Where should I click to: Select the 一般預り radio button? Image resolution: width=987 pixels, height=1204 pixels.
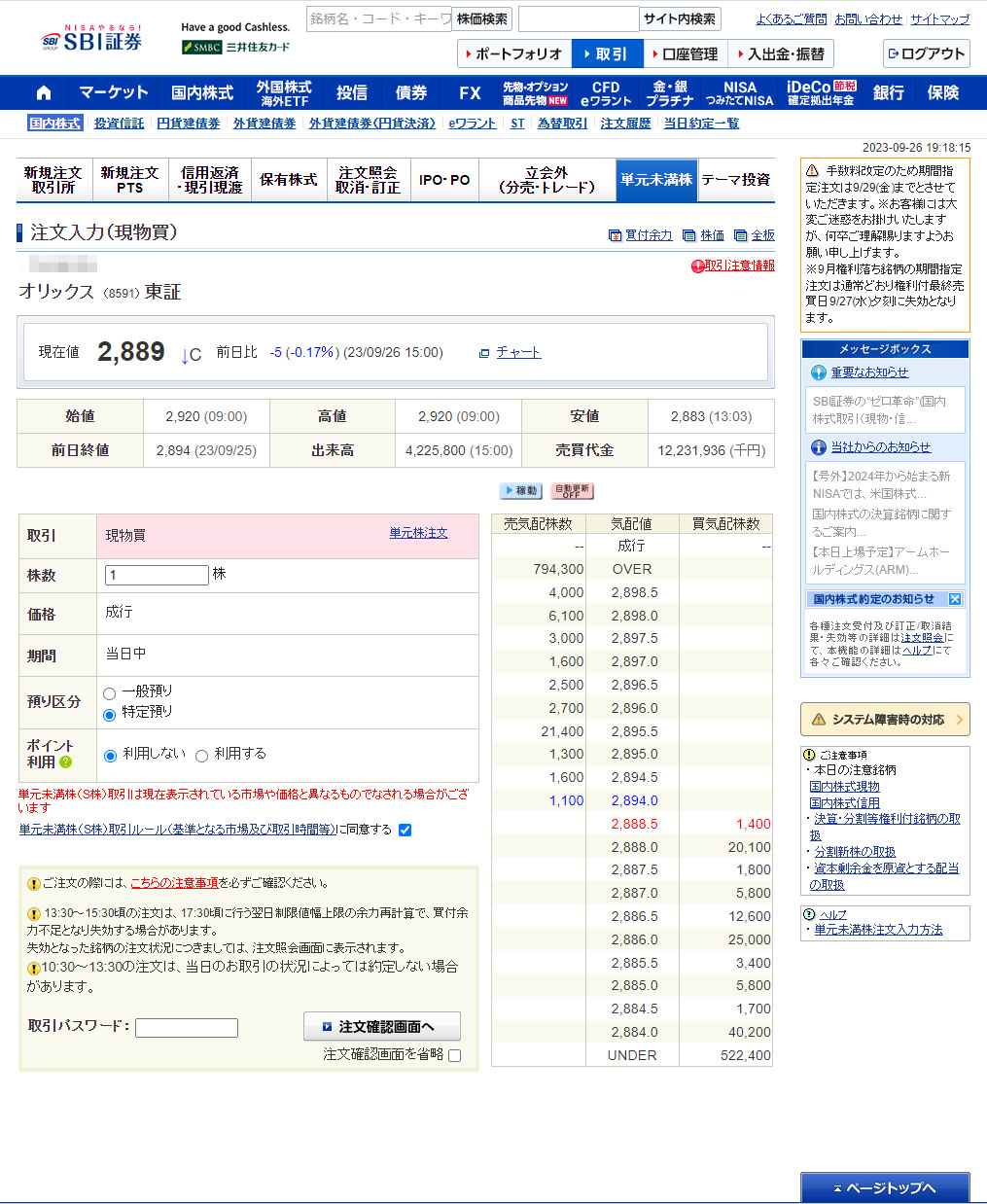coord(110,693)
